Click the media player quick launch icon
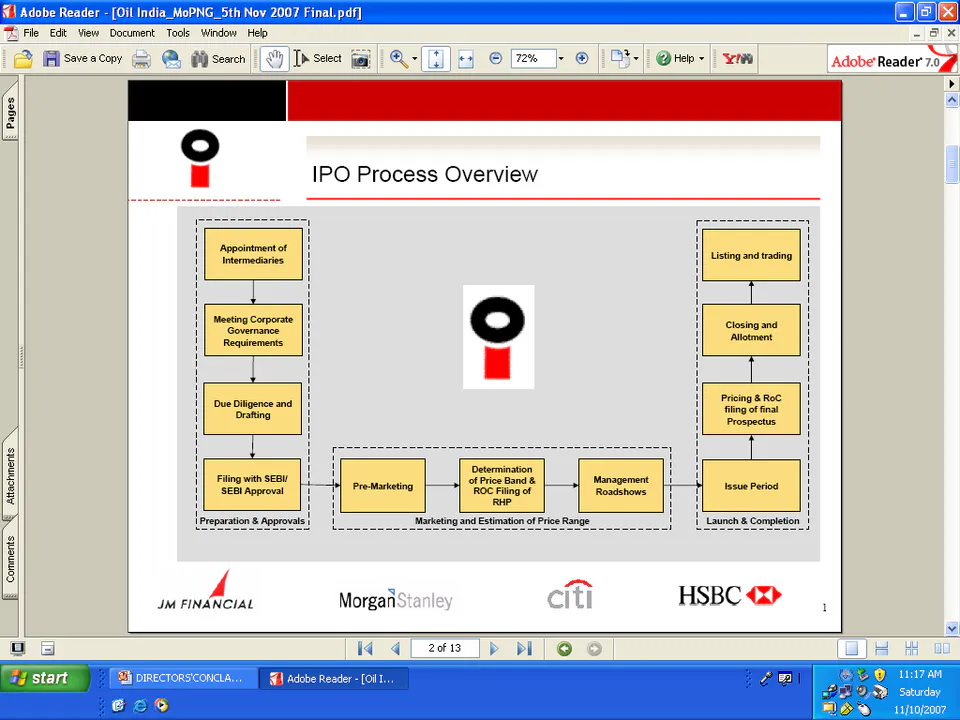 [162, 706]
